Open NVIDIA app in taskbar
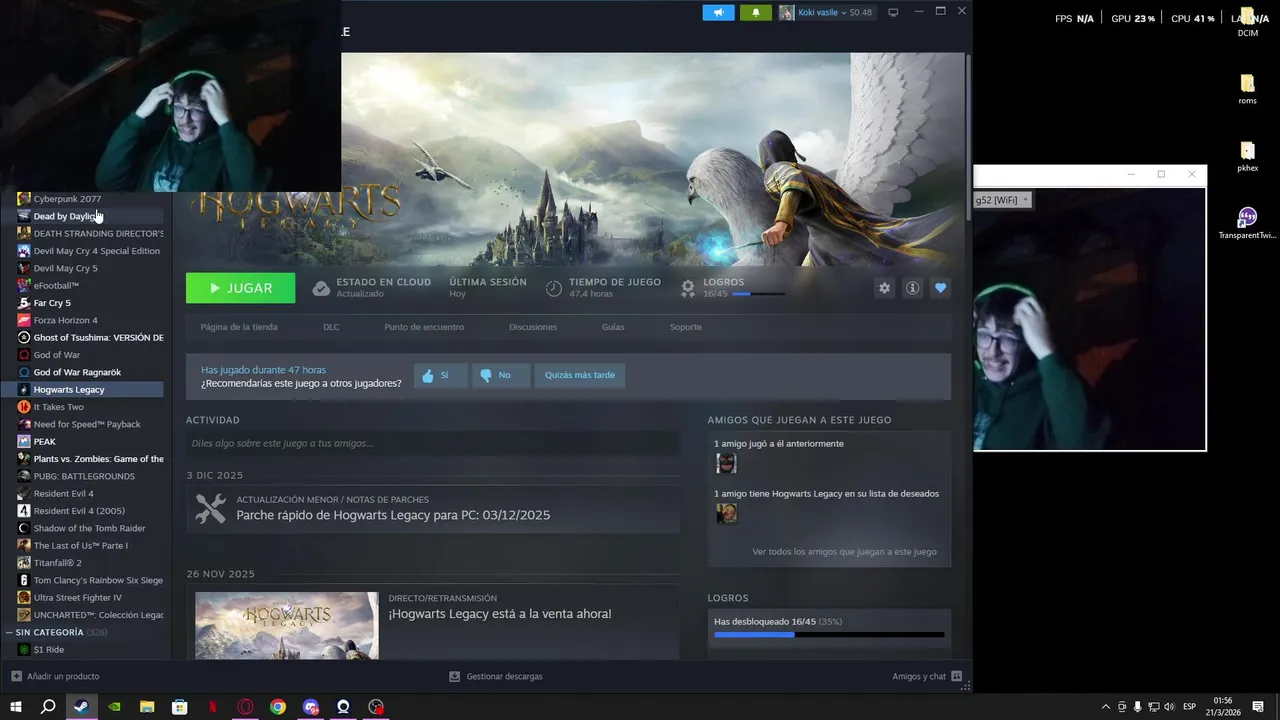The width and height of the screenshot is (1280, 720). pyautogui.click(x=114, y=707)
